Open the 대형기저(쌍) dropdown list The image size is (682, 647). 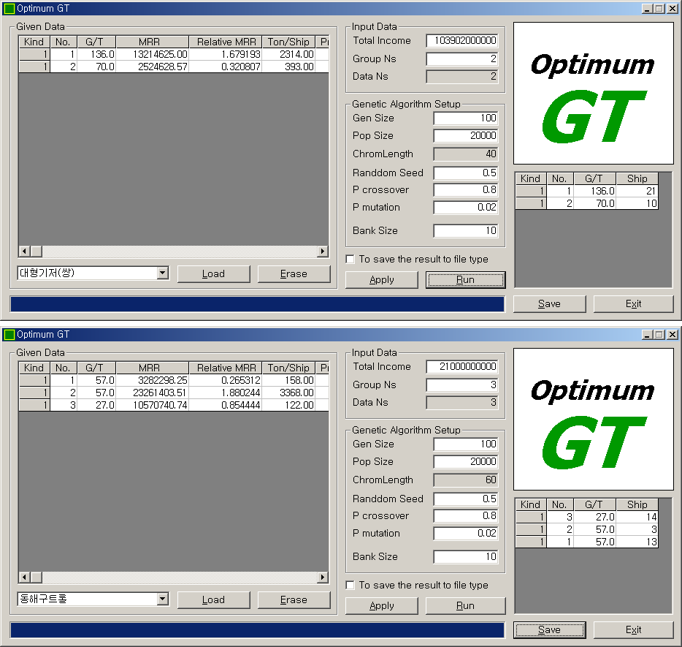(162, 273)
